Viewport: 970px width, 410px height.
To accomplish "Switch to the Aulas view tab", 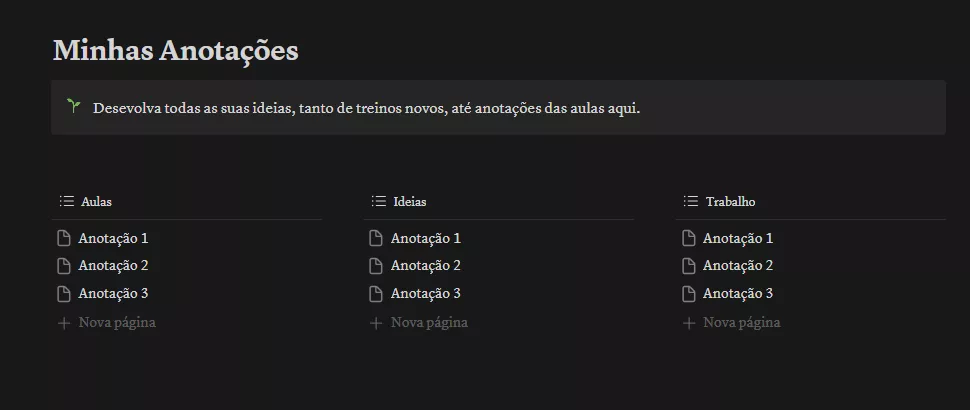I will tap(96, 202).
